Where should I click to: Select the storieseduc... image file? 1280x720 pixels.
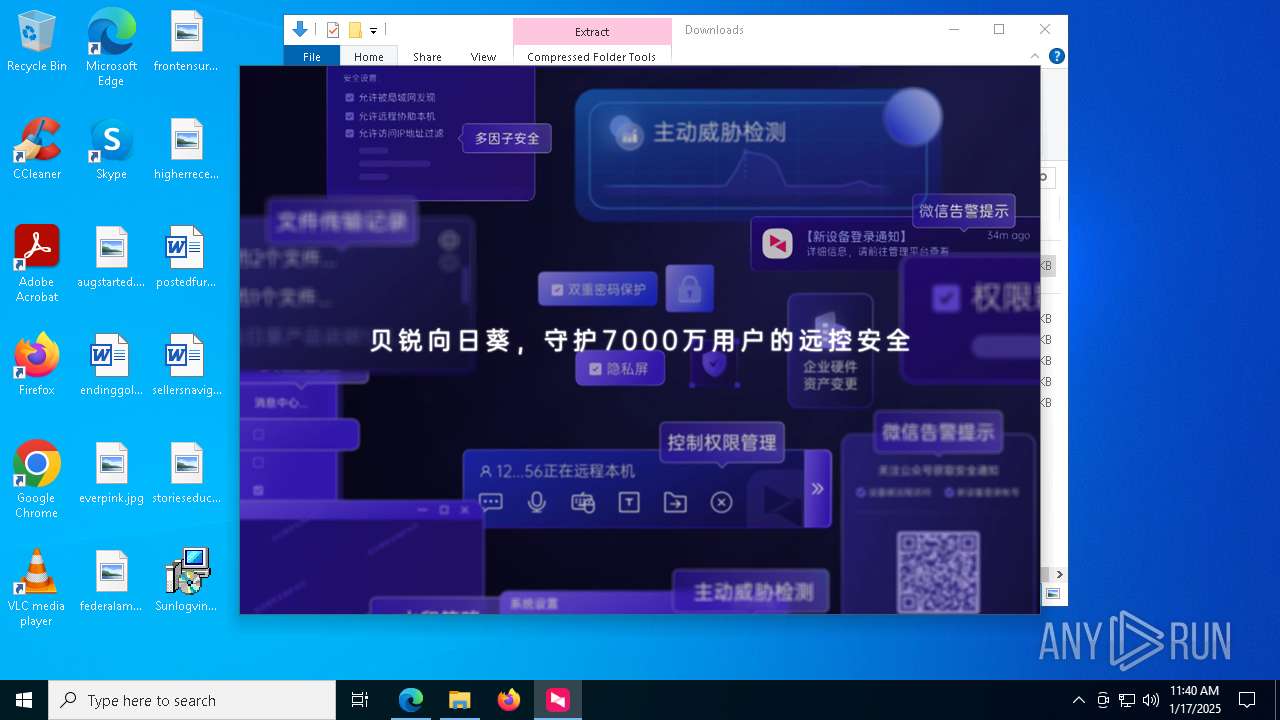tap(186, 474)
